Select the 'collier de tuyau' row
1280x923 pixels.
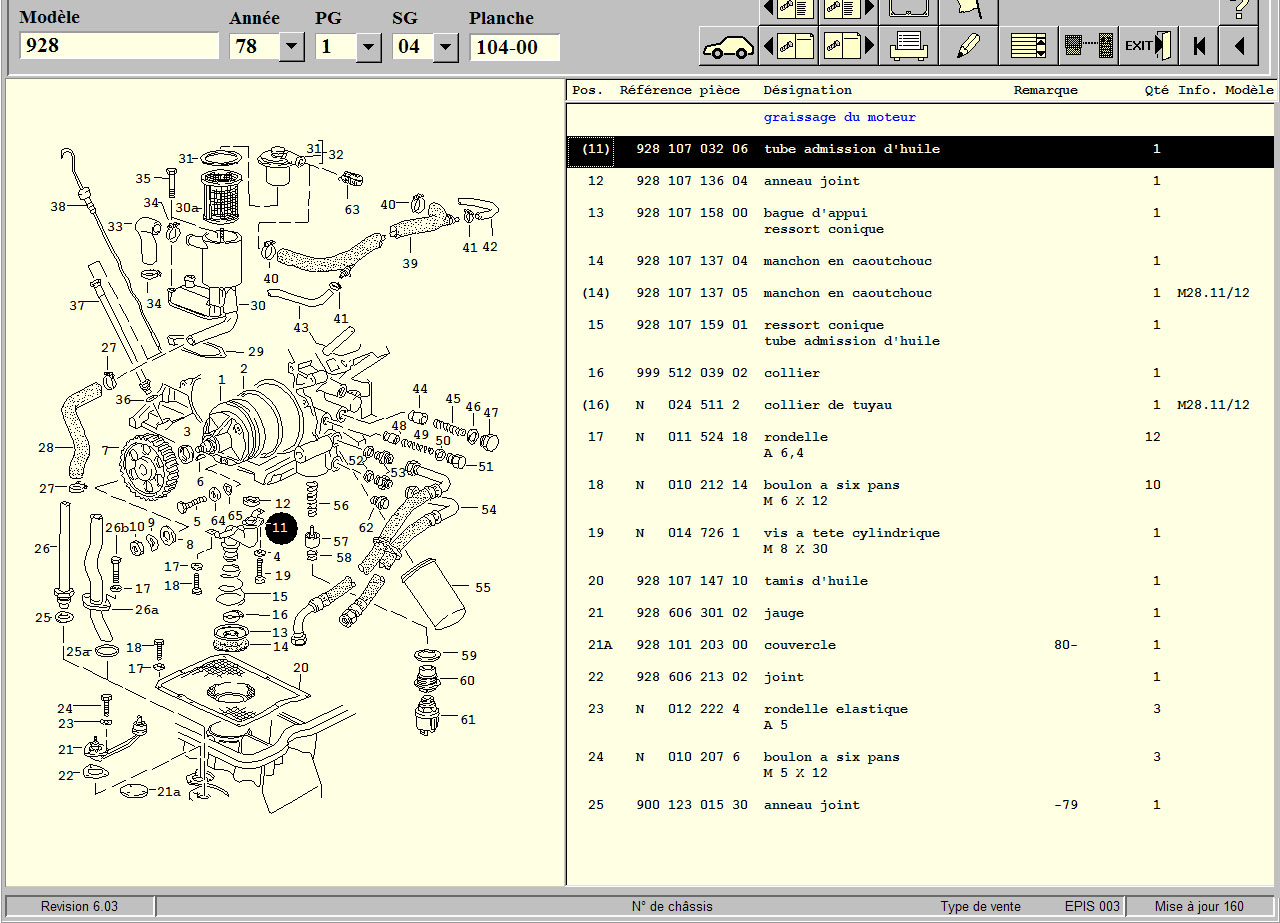coord(921,405)
